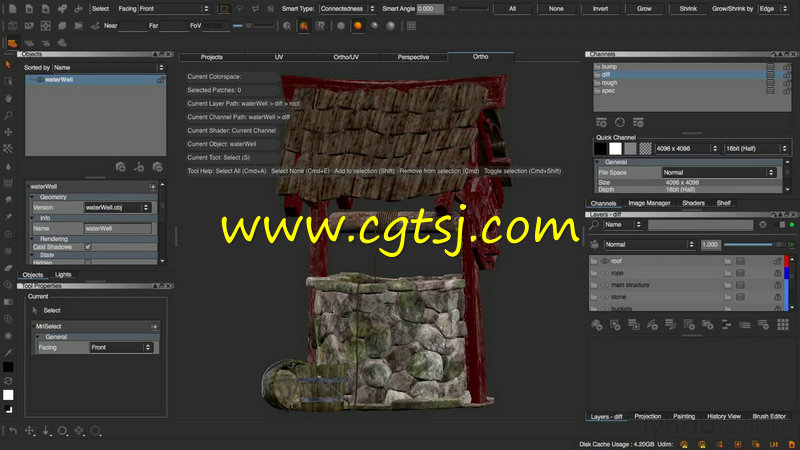Open layer blend mode Normal dropdown
Viewport: 800px width, 450px height.
[x=649, y=244]
